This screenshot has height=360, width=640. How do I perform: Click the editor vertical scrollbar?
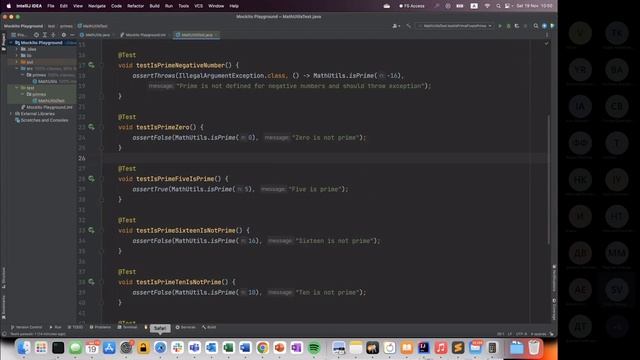(548, 180)
